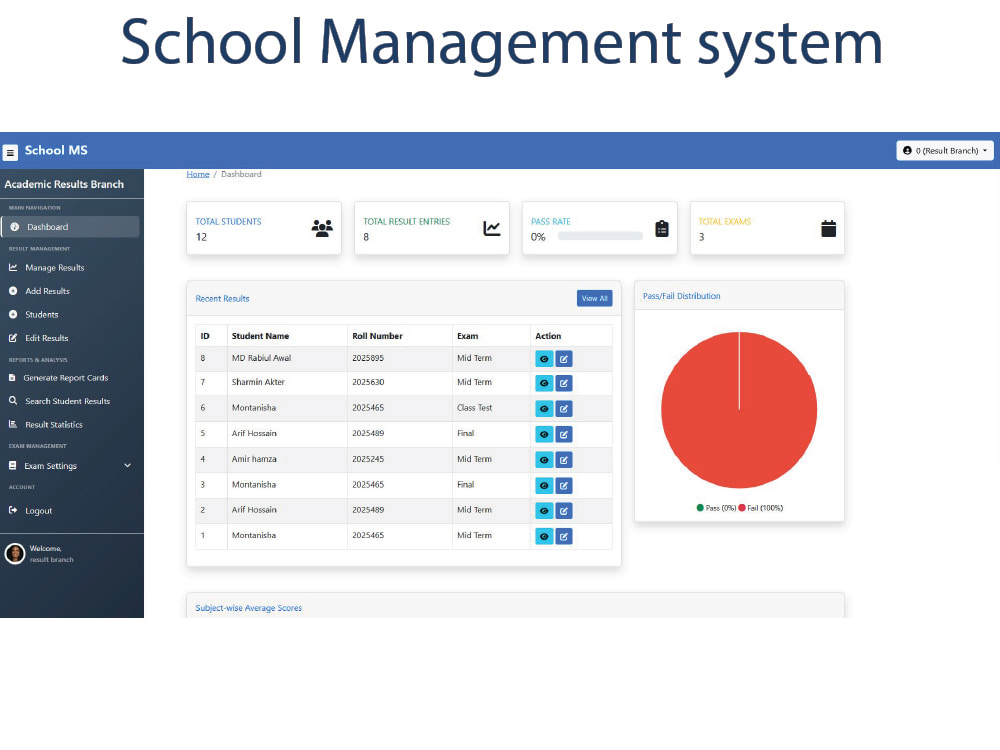Open the Result Branch user dropdown
Viewport: 1000px width, 750px height.
pos(945,151)
